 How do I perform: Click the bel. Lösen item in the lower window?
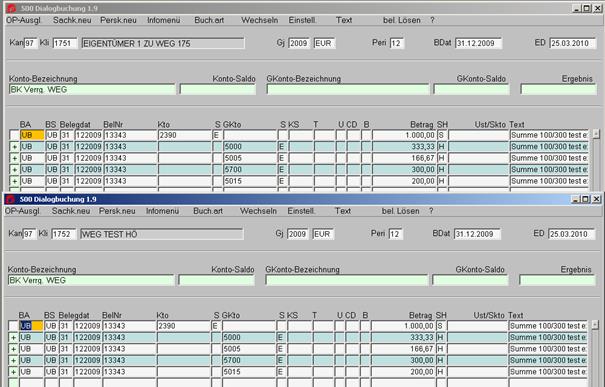click(401, 211)
